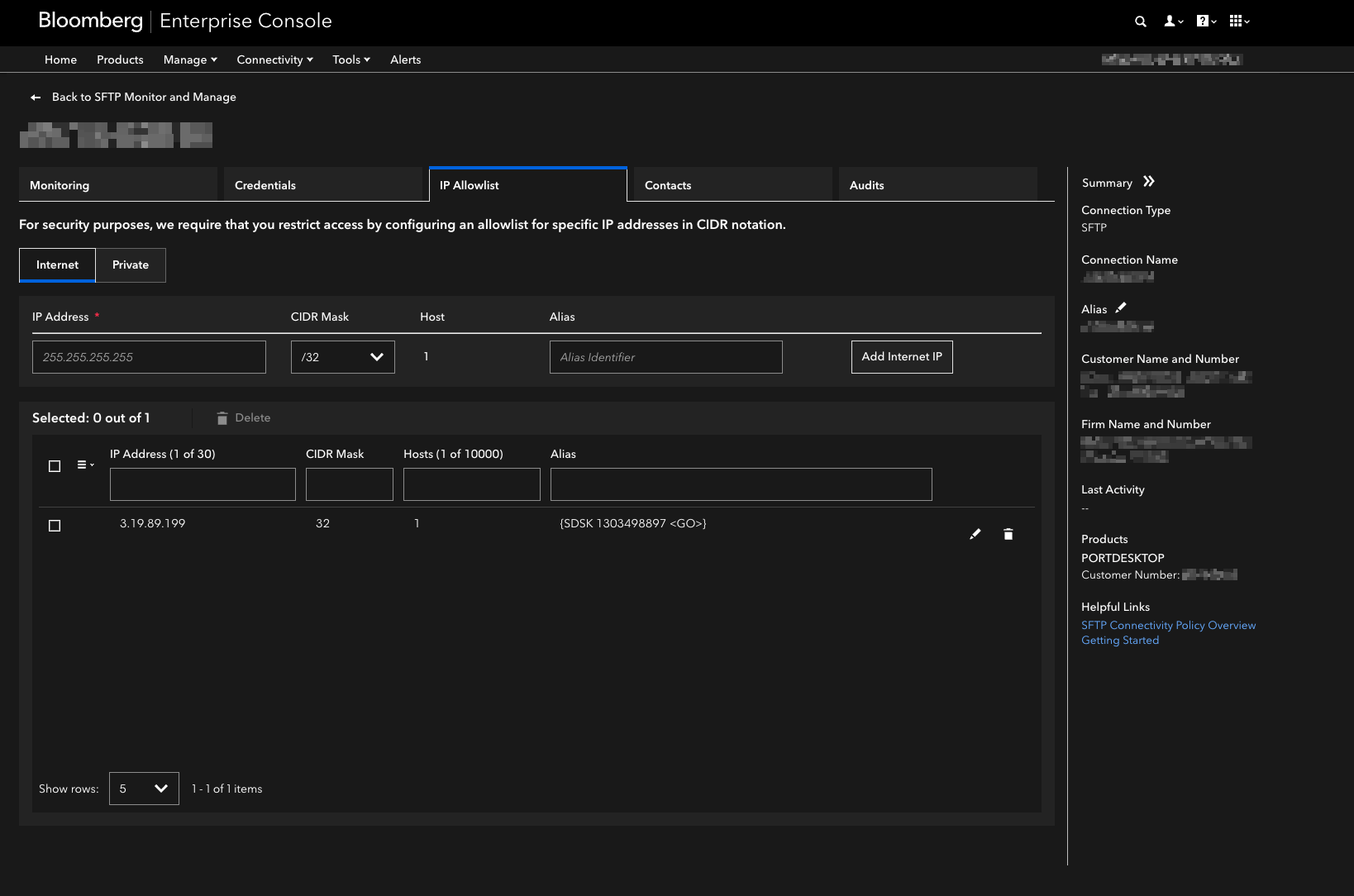
Task: Edit the 3.19.89.199 row with pencil icon
Action: pos(975,534)
